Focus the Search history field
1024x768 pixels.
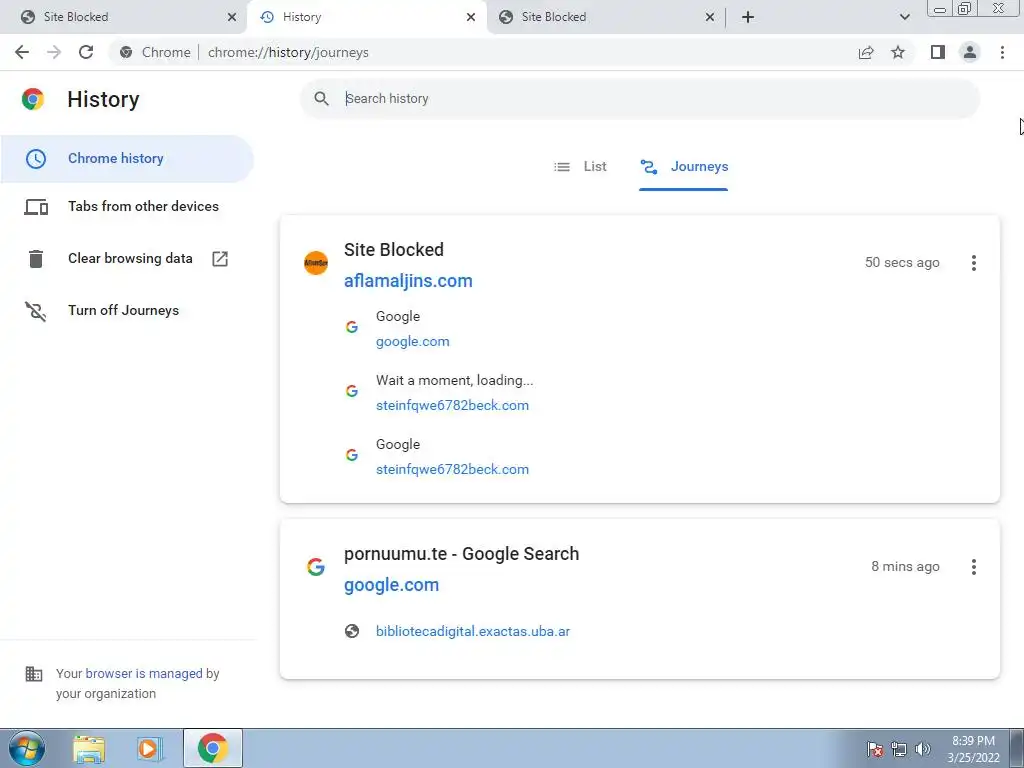pos(640,99)
